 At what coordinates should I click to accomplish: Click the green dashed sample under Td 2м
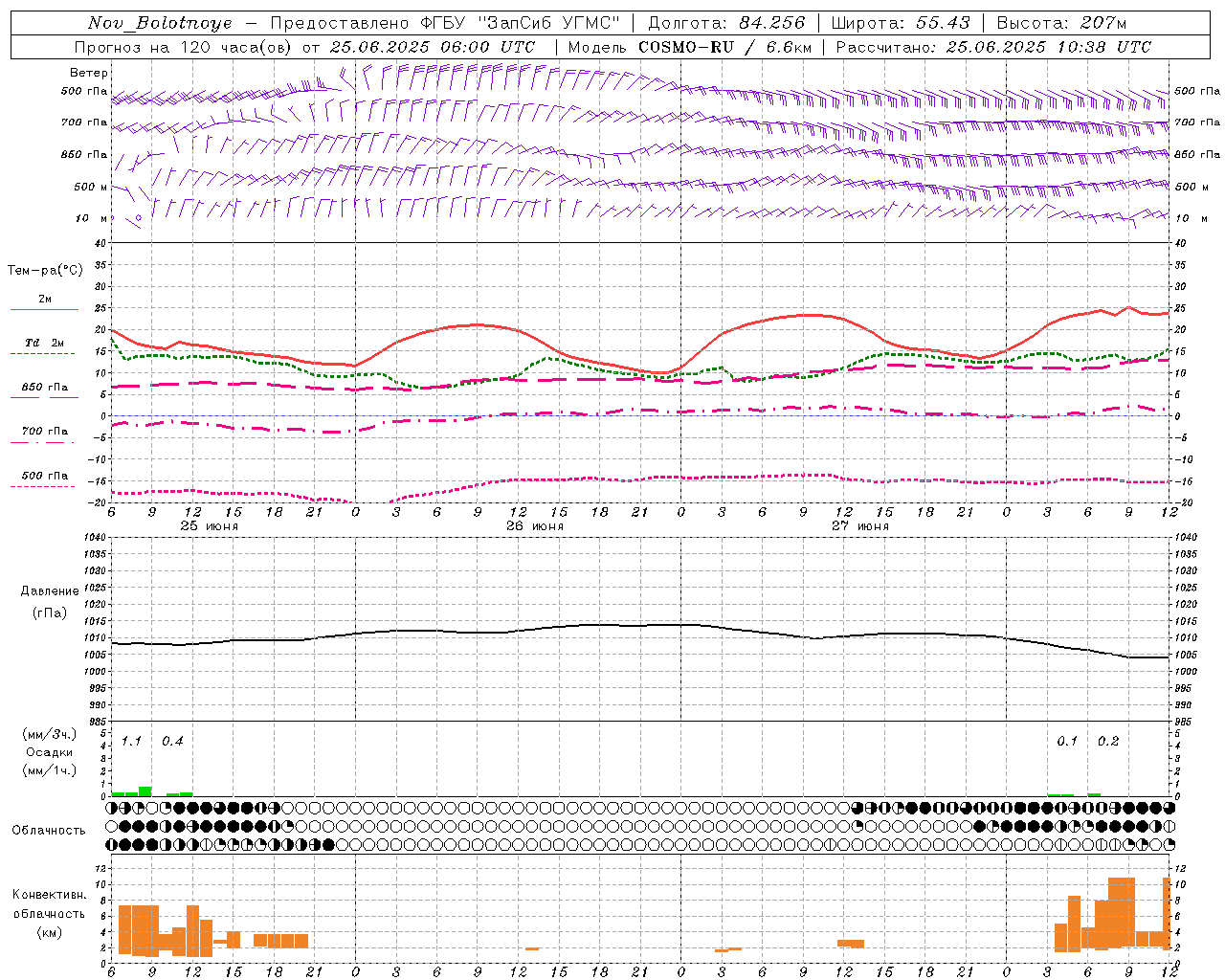coord(43,353)
